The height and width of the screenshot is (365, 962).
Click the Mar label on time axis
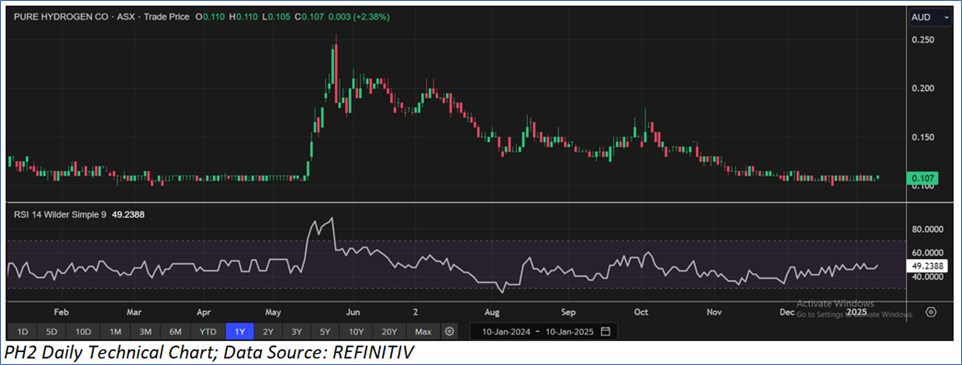[134, 312]
